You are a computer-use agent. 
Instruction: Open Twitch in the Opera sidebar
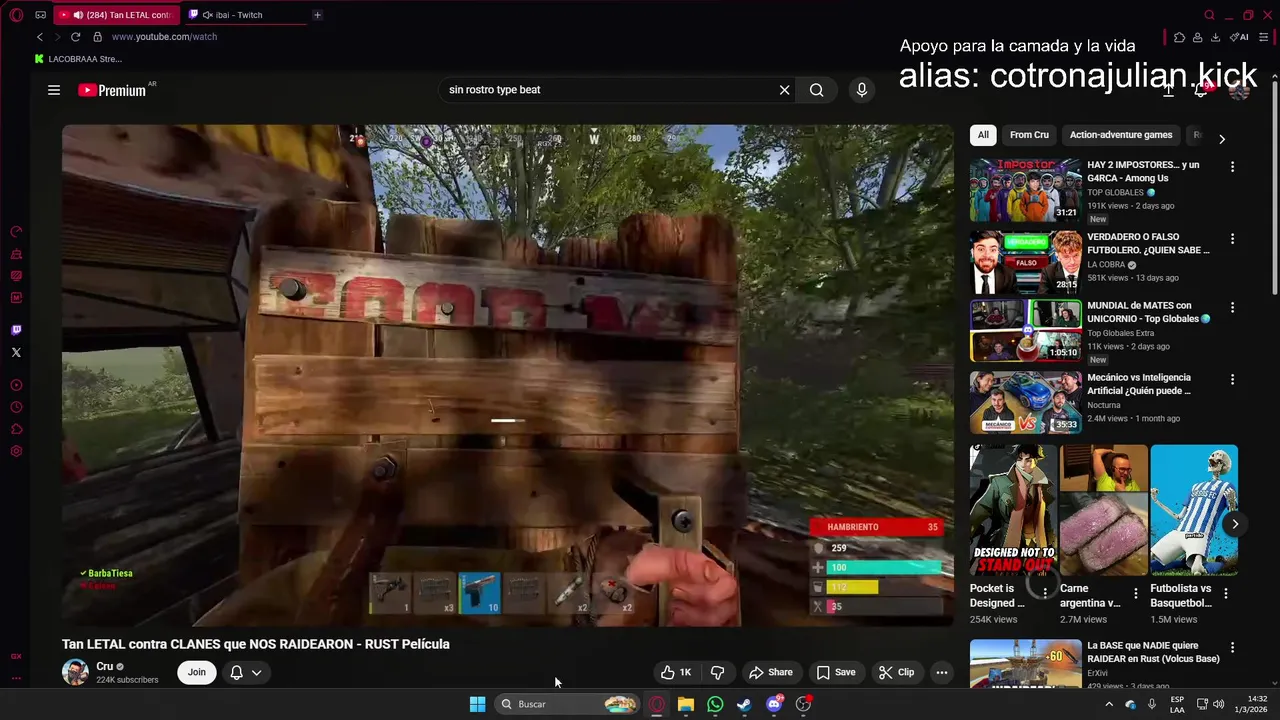(x=16, y=330)
